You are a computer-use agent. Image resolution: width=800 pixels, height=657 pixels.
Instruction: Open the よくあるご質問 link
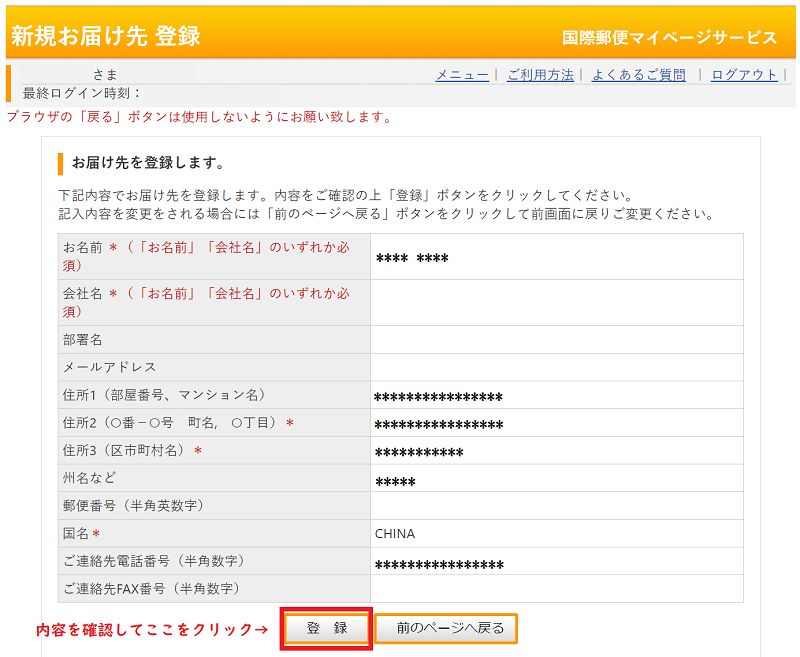(638, 75)
